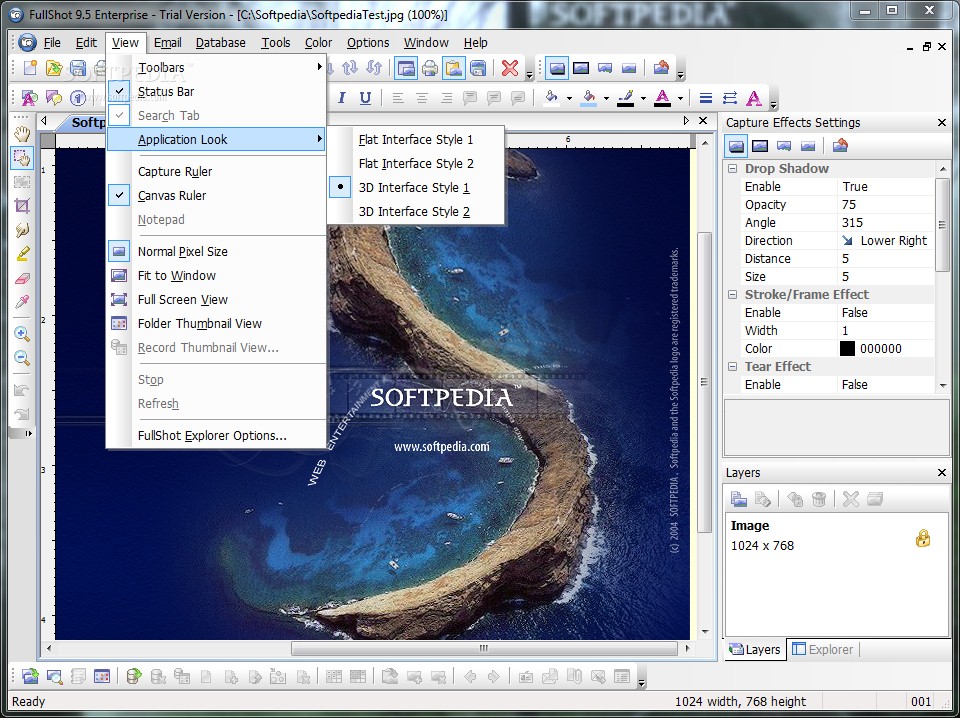Click the thumbnail grid icon in bottom toolbar
This screenshot has width=960, height=718.
click(102, 676)
